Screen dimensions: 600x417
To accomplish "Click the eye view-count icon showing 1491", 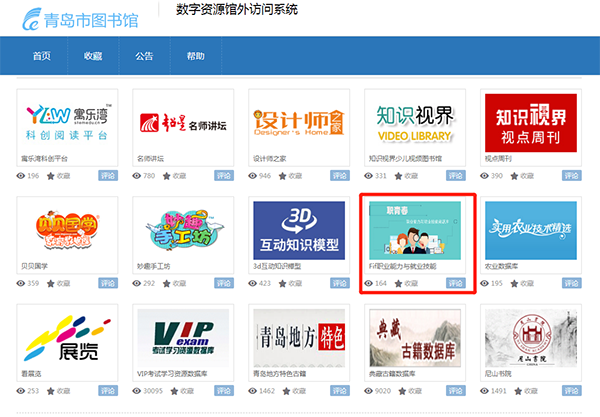I will pyautogui.click(x=484, y=391).
